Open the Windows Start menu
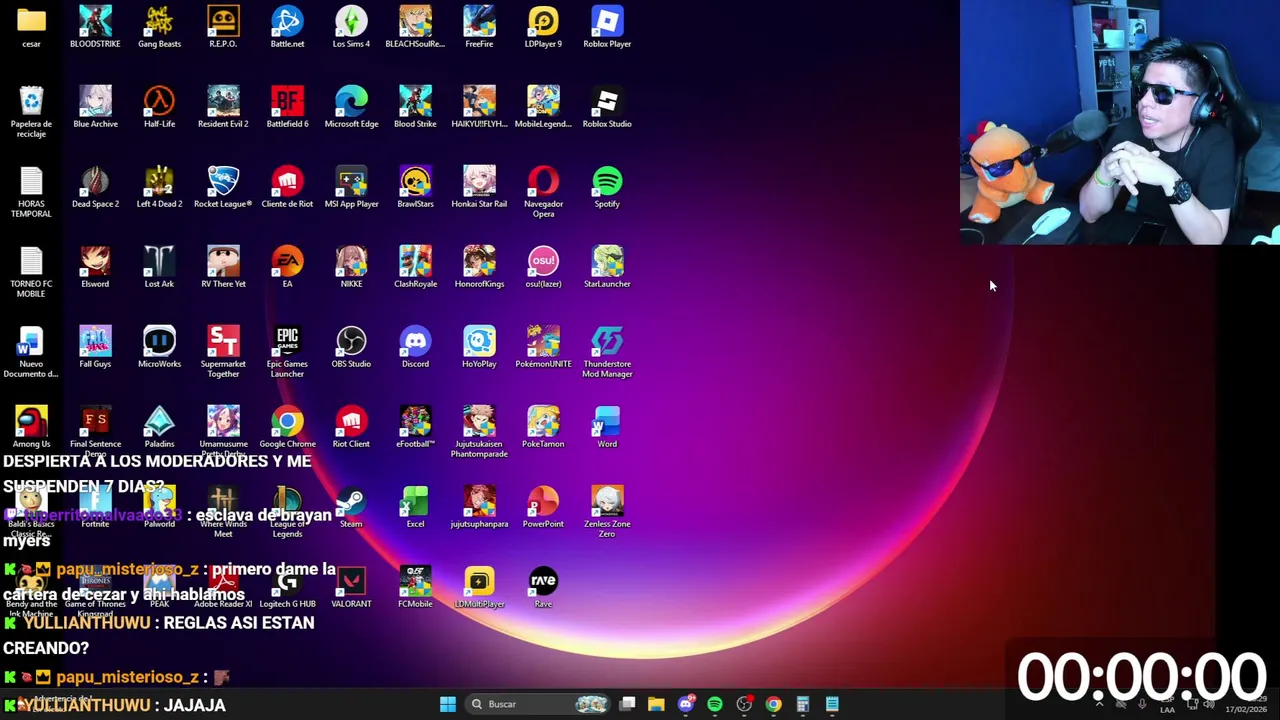This screenshot has width=1280, height=720. click(448, 704)
